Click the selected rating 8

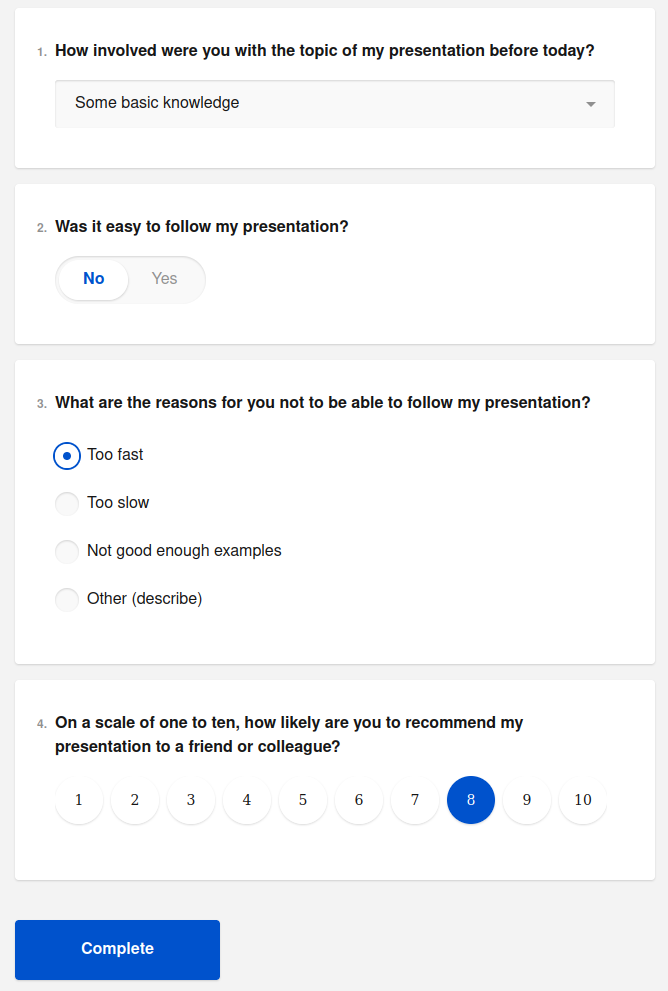tap(471, 800)
